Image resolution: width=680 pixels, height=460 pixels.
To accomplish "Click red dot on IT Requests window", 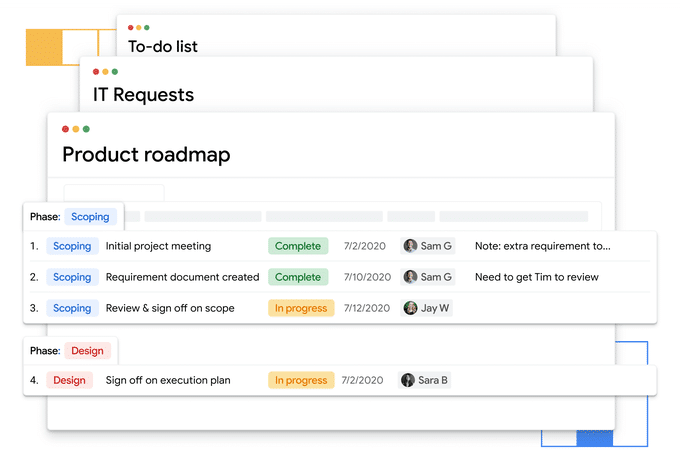I will click(96, 72).
